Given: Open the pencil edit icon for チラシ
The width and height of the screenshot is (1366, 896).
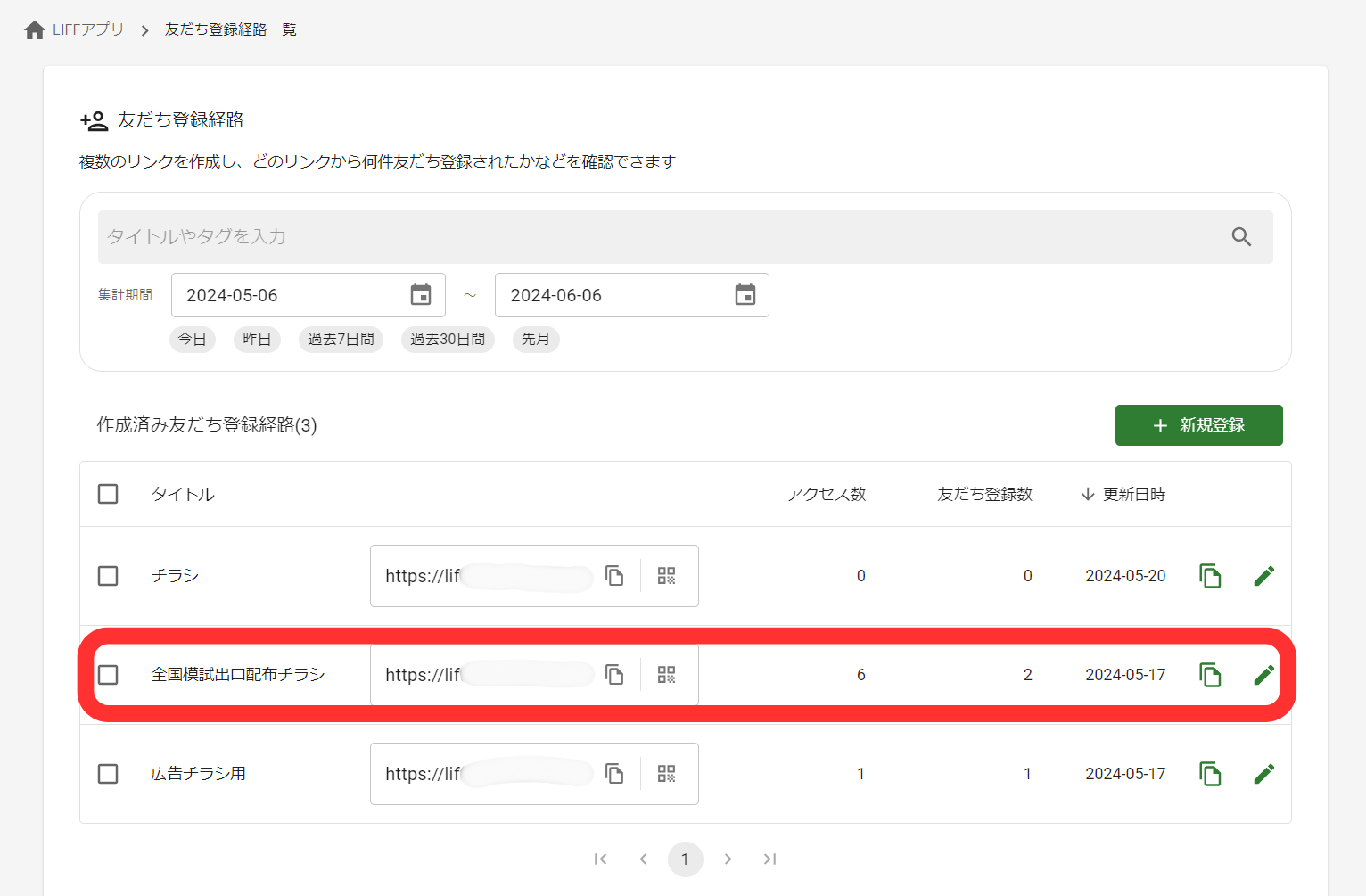Looking at the screenshot, I should [x=1263, y=576].
